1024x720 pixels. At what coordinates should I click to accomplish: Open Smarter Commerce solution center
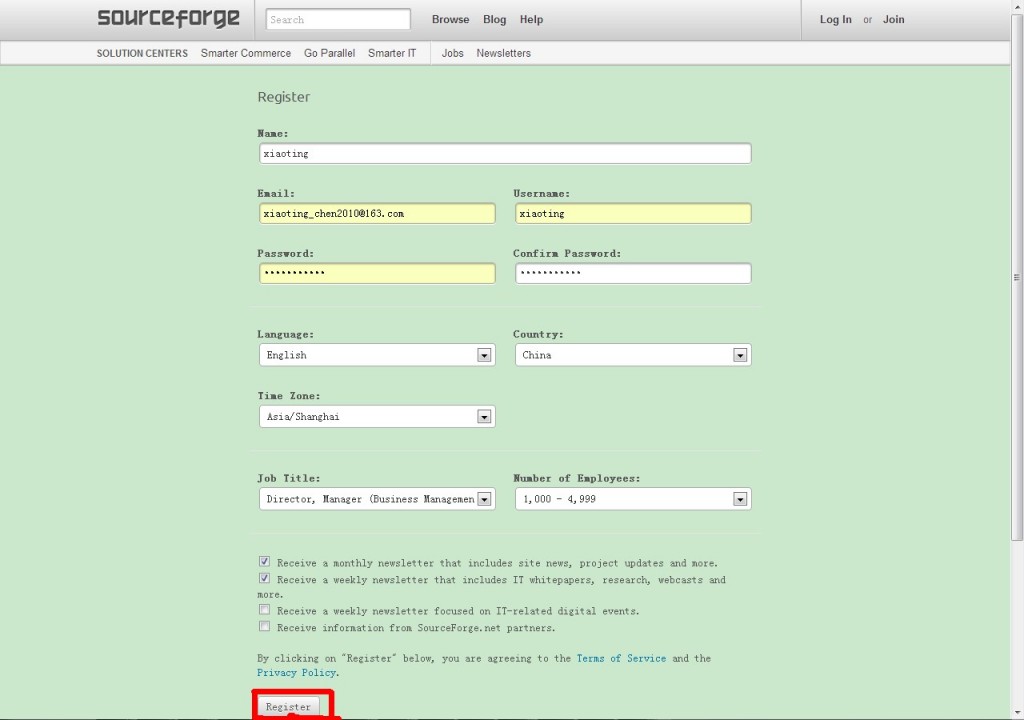click(246, 54)
